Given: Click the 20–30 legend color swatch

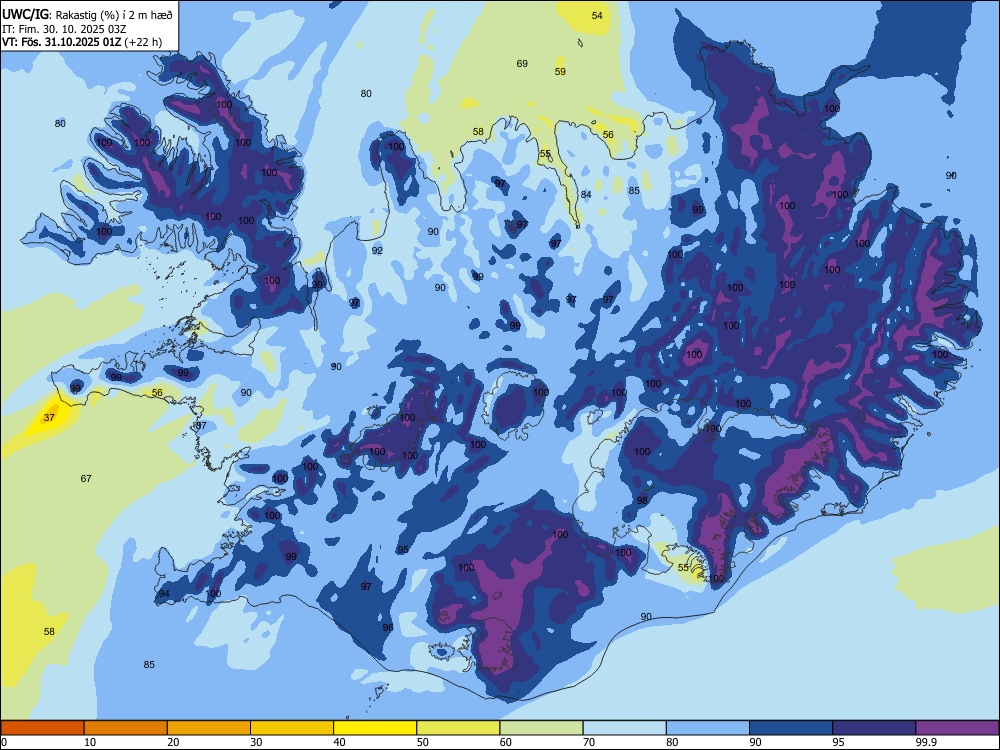Looking at the screenshot, I should (x=209, y=728).
